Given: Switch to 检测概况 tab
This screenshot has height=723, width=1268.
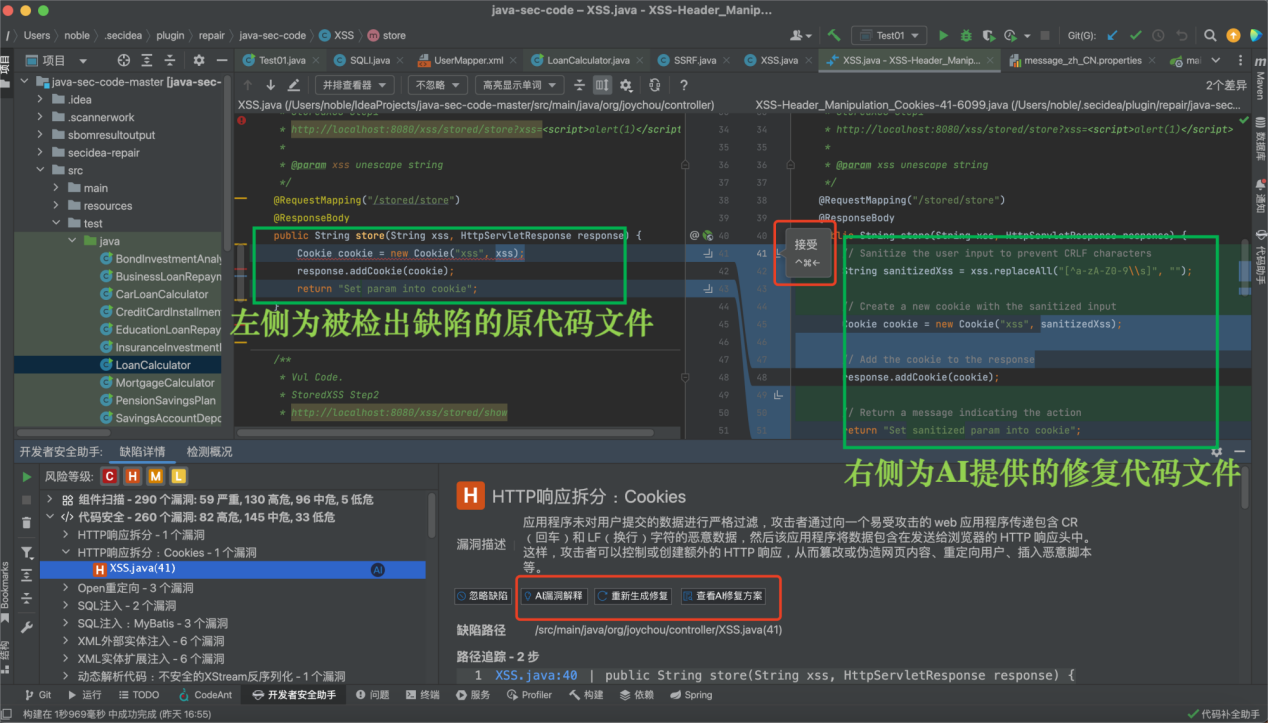Looking at the screenshot, I should pyautogui.click(x=209, y=452).
